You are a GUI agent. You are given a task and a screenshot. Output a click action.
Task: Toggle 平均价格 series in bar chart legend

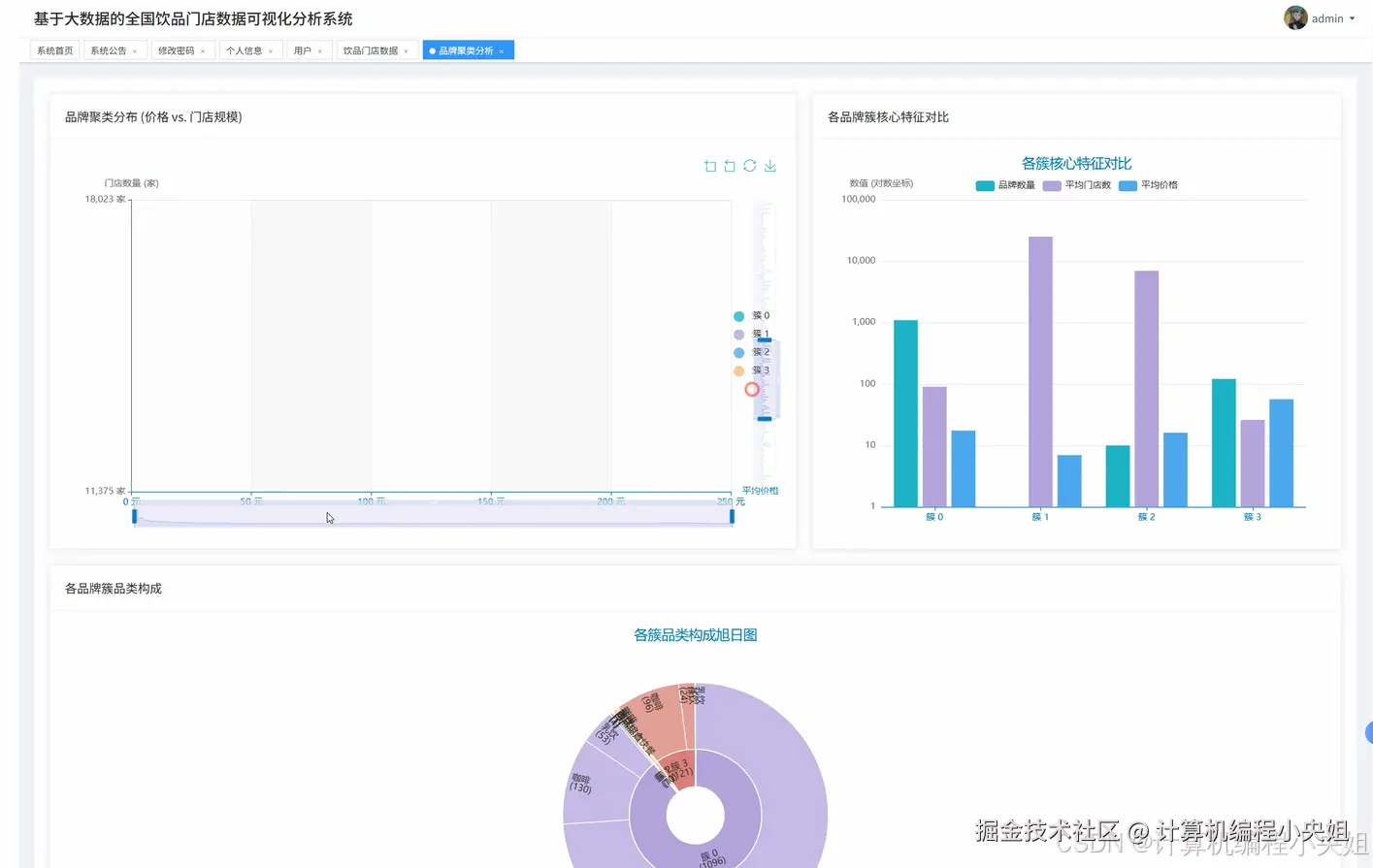[1149, 185]
